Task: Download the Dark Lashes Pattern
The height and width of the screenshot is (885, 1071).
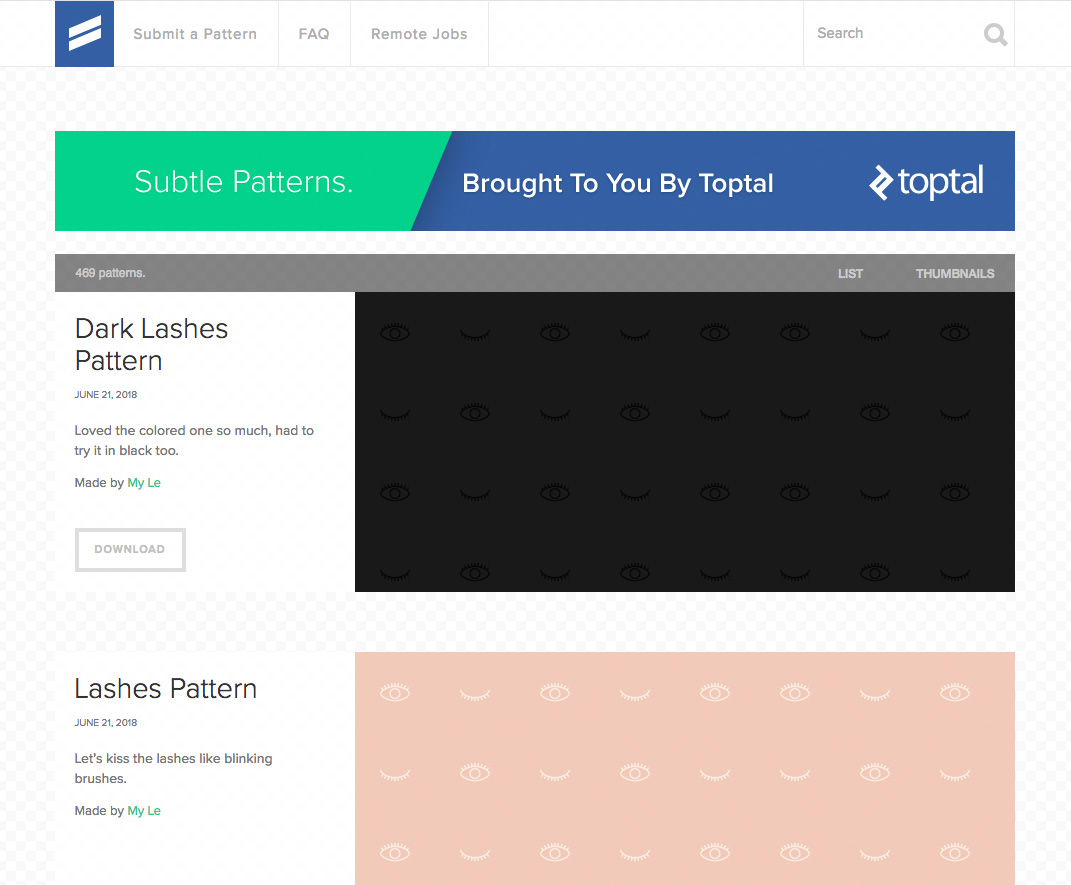Action: (130, 549)
